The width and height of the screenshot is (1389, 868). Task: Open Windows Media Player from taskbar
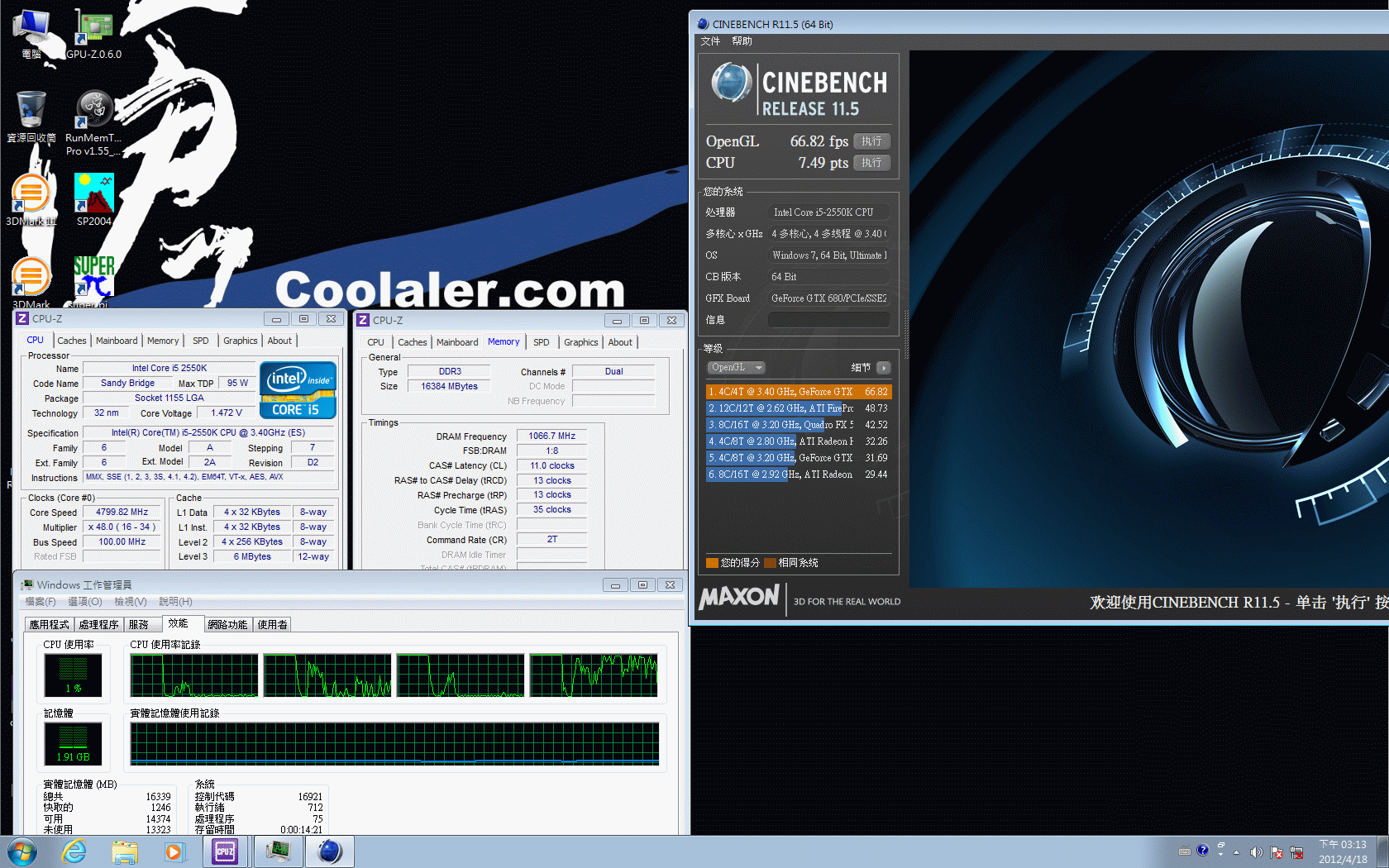(x=174, y=851)
